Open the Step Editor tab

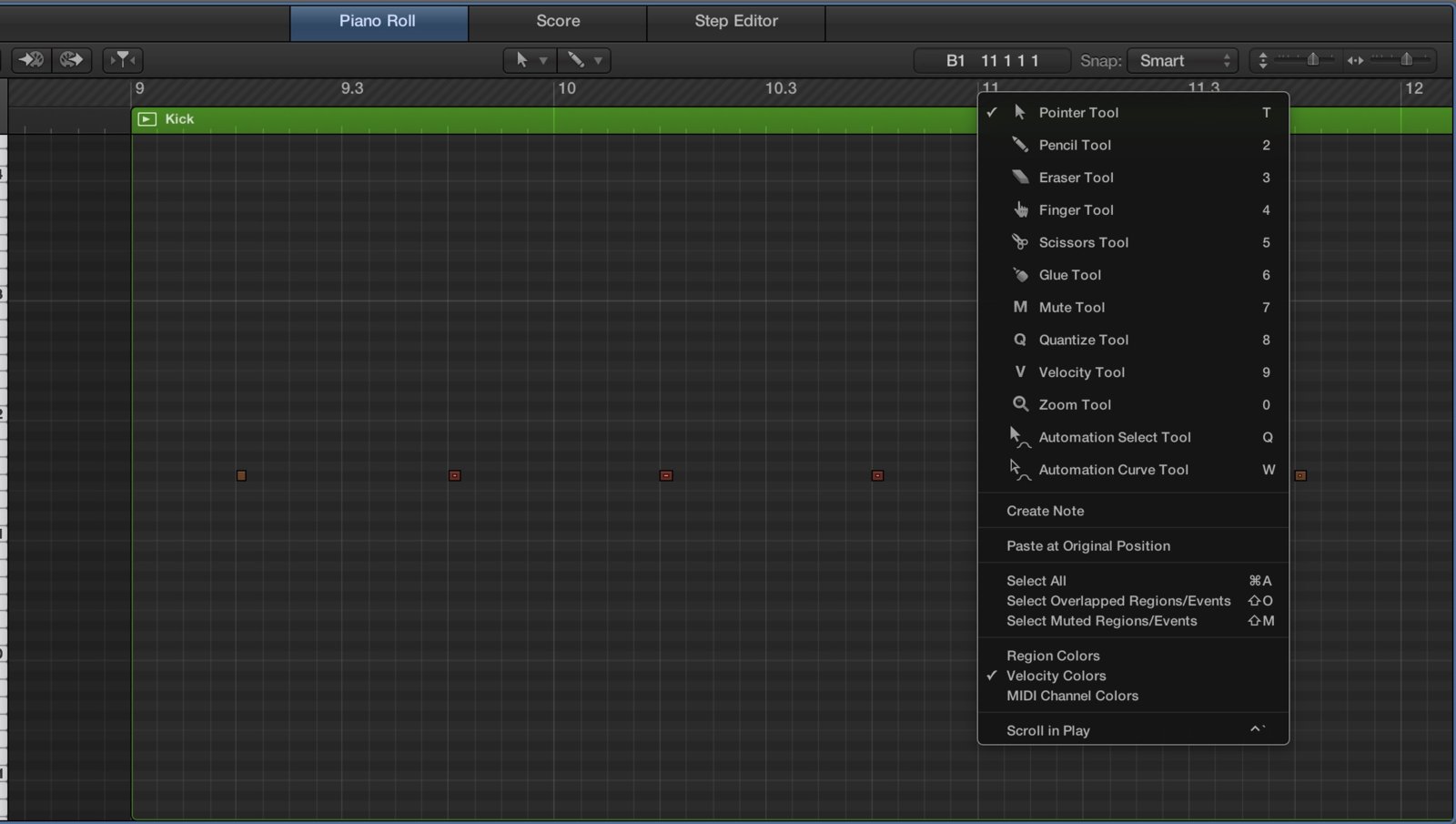pyautogui.click(x=736, y=22)
